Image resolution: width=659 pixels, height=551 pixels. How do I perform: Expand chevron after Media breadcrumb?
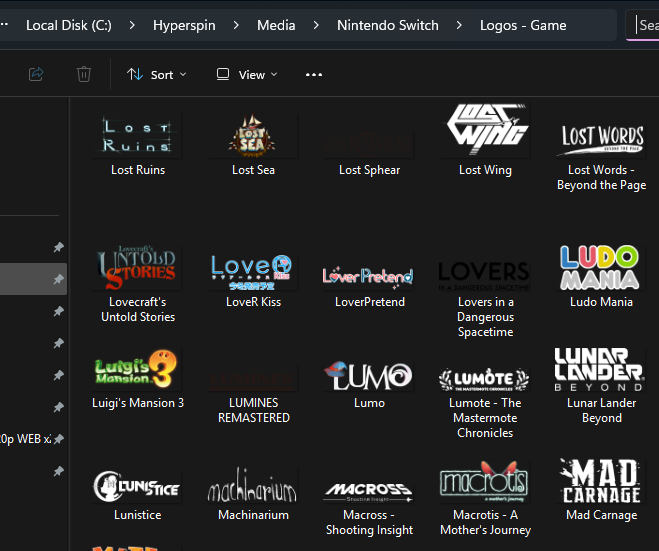tap(316, 26)
